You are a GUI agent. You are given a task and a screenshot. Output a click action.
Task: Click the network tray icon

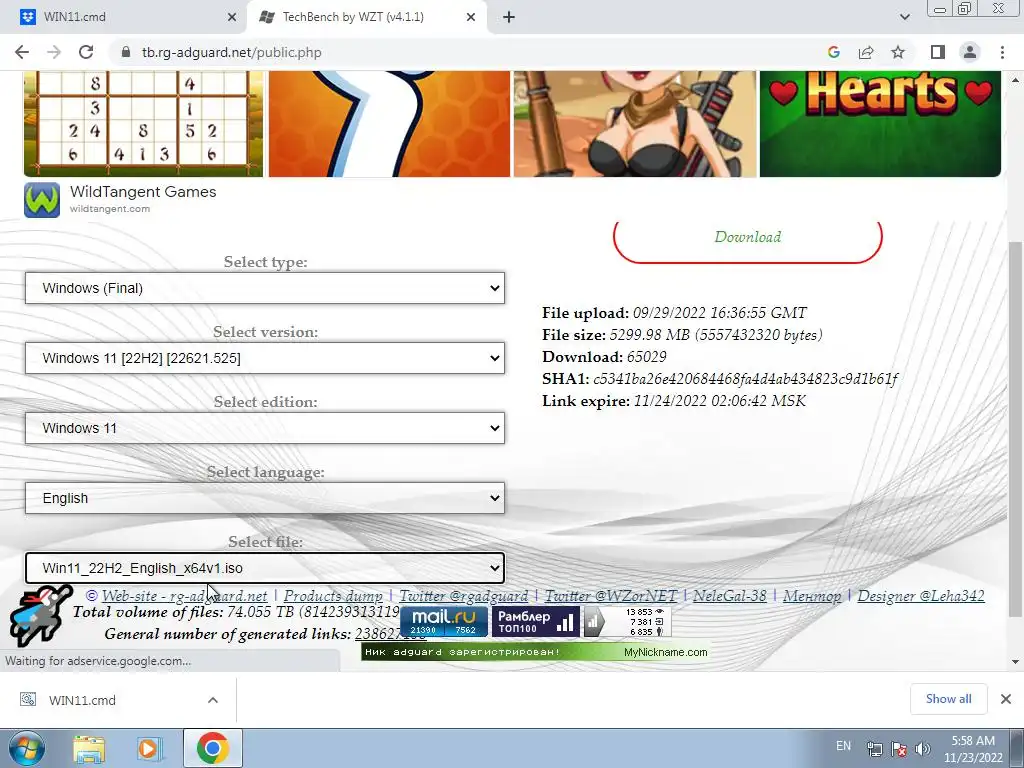click(x=874, y=749)
